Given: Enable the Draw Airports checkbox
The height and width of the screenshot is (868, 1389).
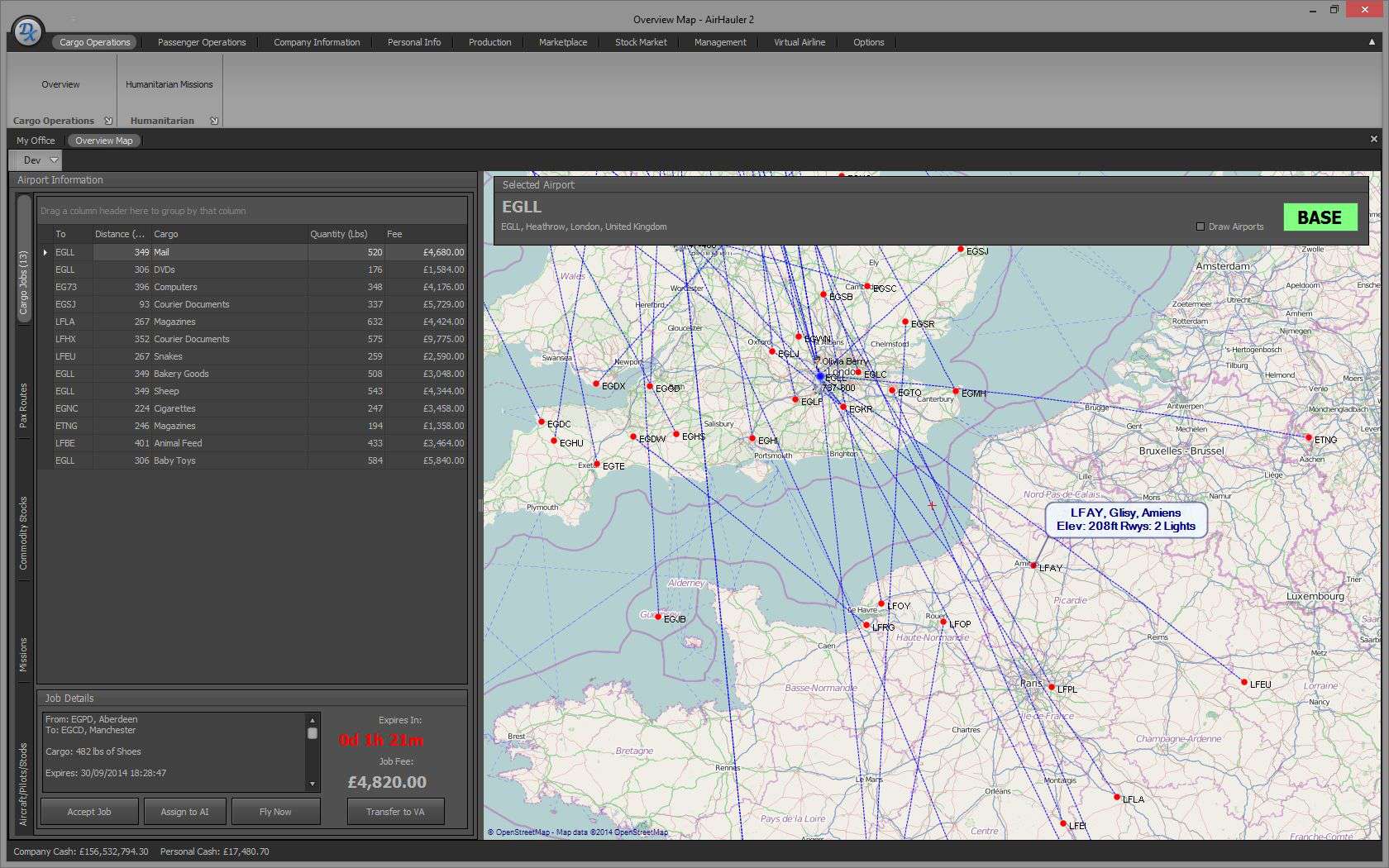Looking at the screenshot, I should [1200, 227].
